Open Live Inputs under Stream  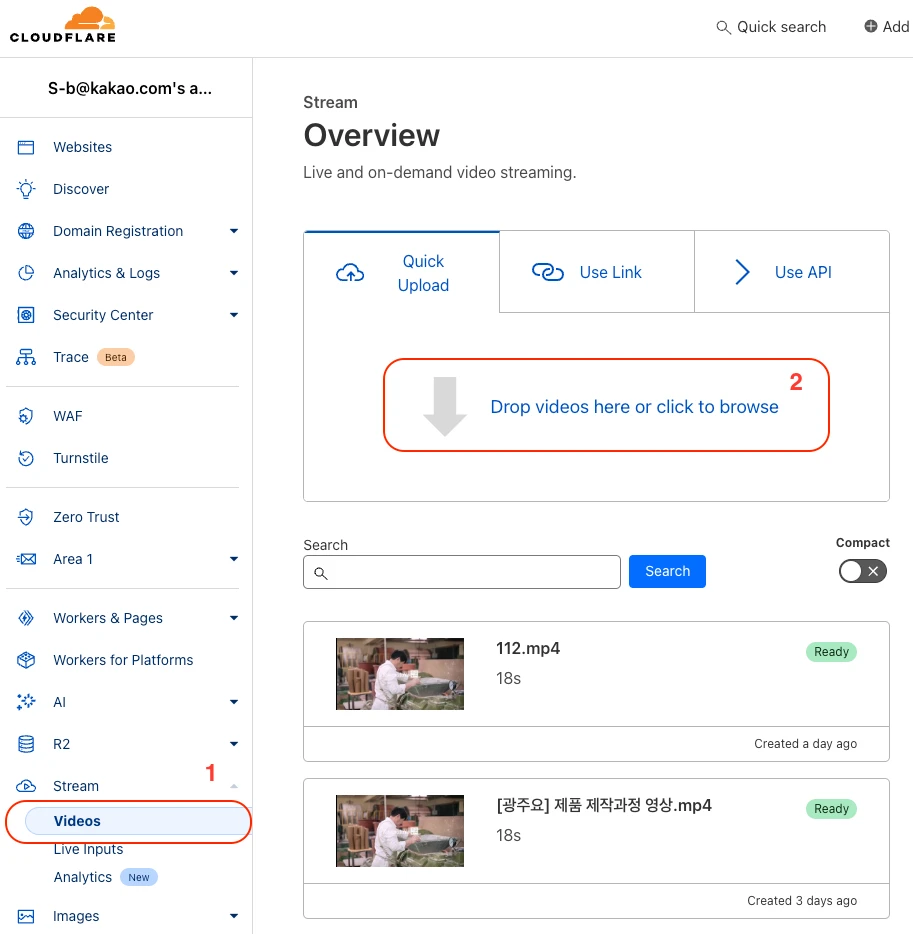coord(88,849)
